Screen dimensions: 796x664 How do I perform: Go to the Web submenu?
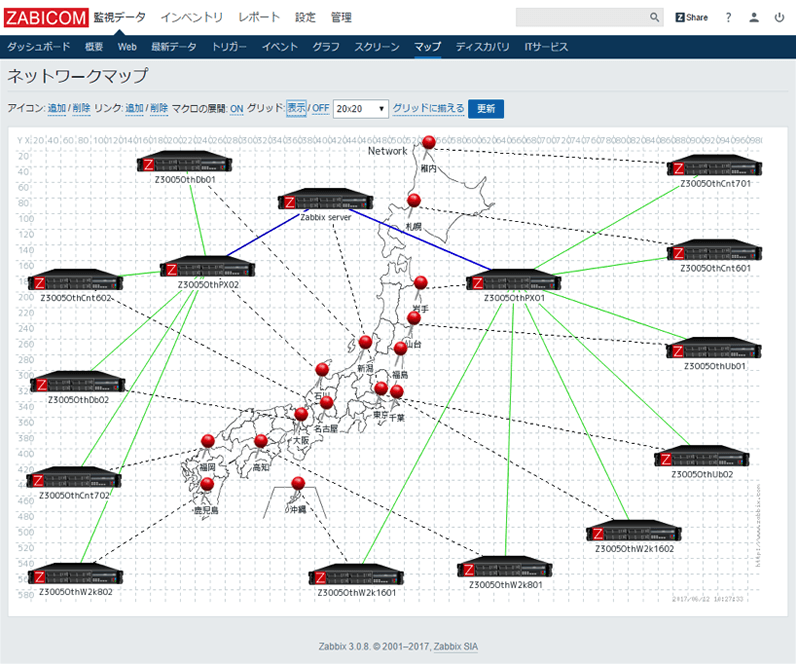click(x=127, y=47)
